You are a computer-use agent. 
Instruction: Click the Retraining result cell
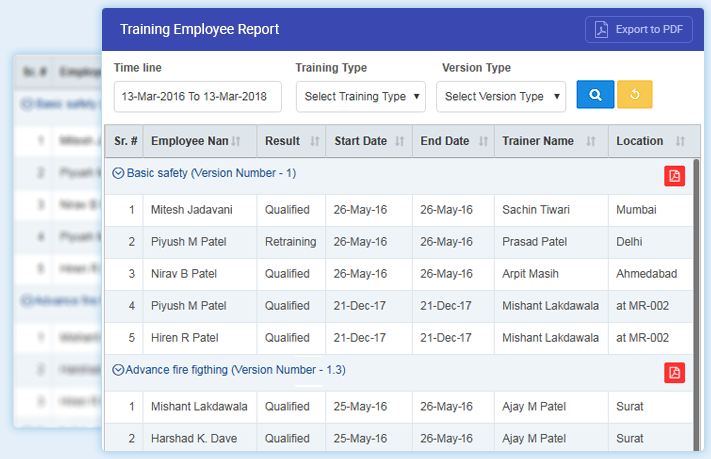click(291, 242)
